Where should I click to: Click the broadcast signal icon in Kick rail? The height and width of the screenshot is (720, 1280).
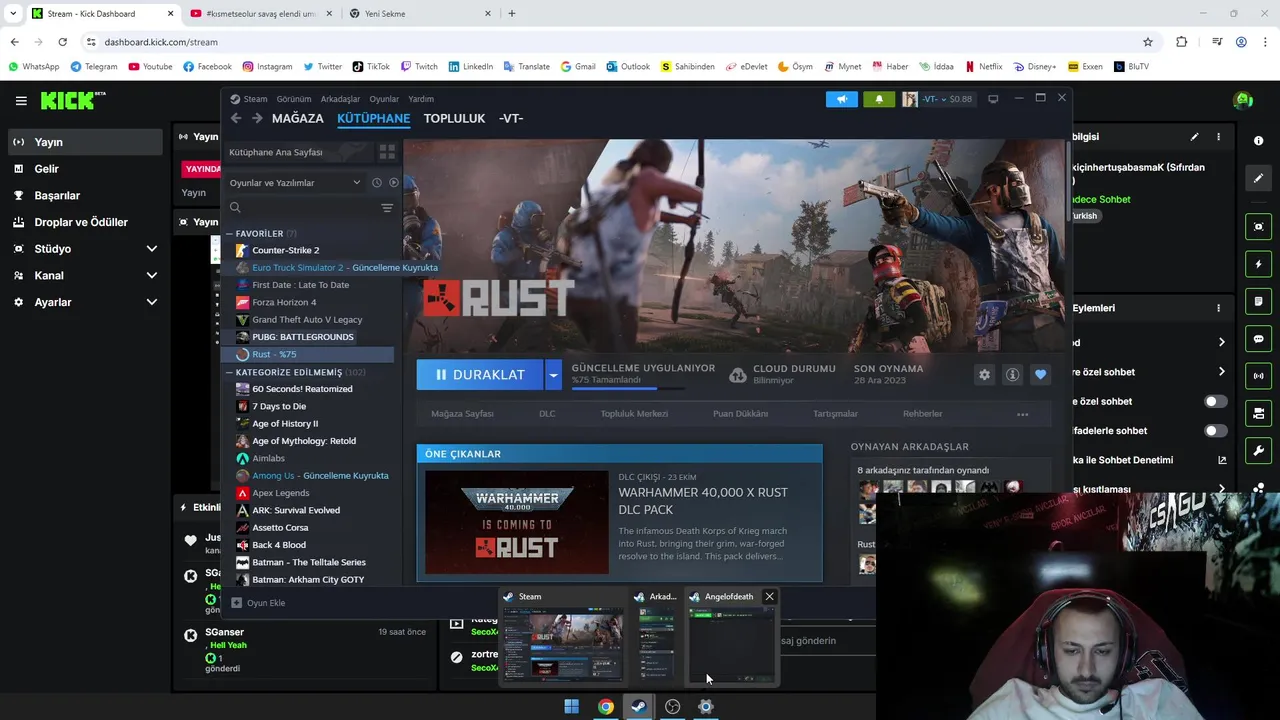(1258, 376)
